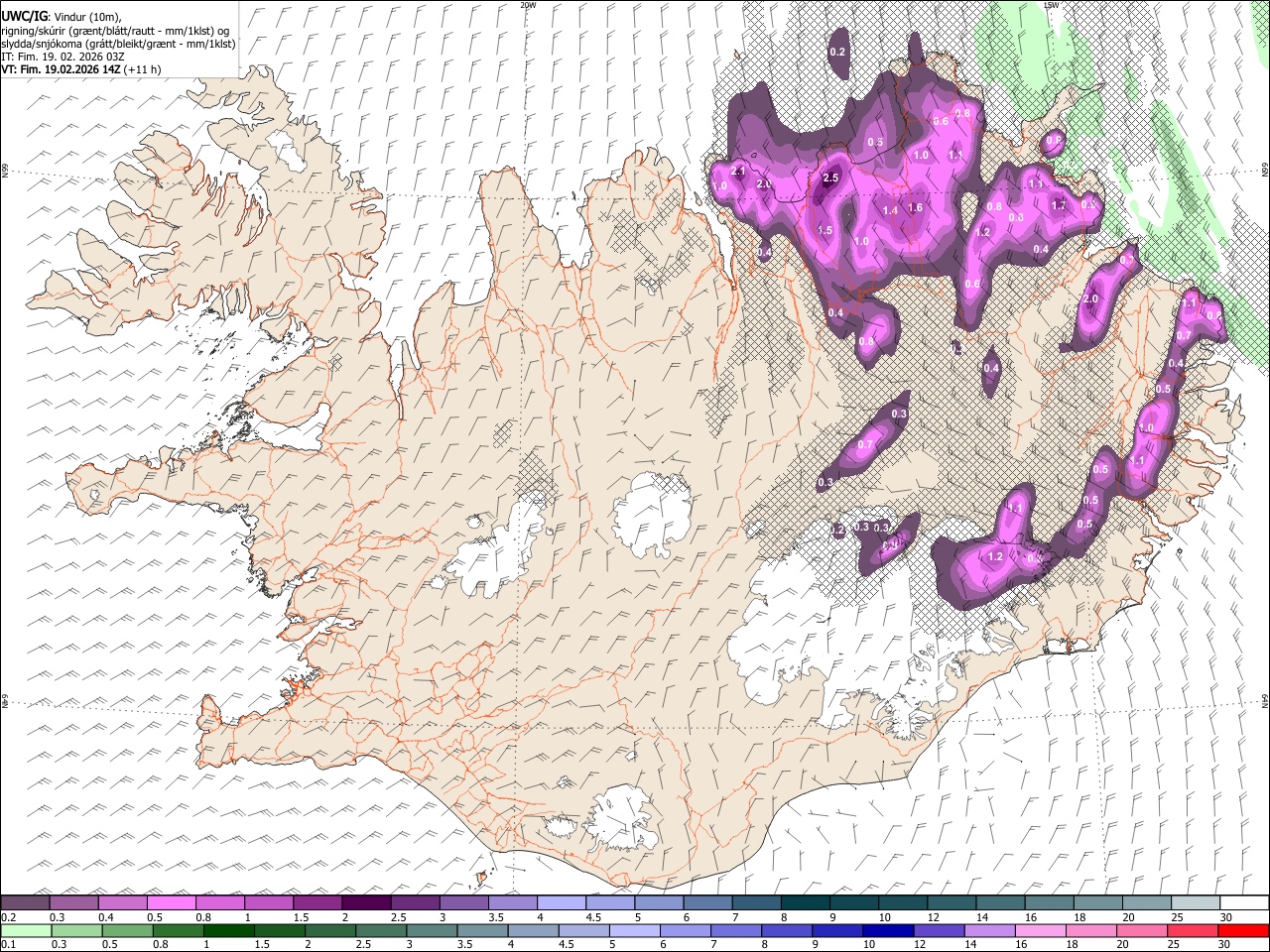Click the dark blue 10 swatch in rain legend

[x=888, y=931]
